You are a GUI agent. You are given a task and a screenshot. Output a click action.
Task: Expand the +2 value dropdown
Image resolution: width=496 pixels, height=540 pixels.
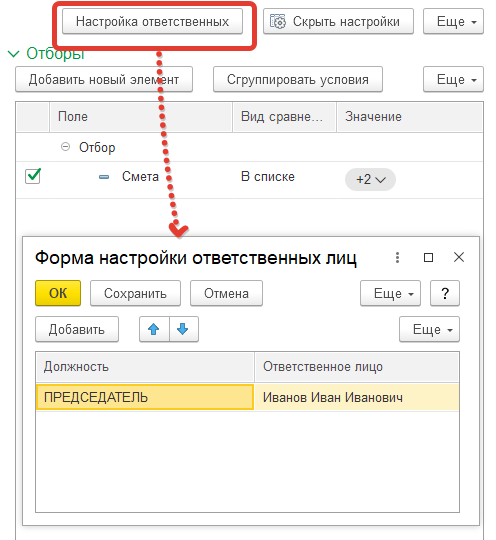370,179
